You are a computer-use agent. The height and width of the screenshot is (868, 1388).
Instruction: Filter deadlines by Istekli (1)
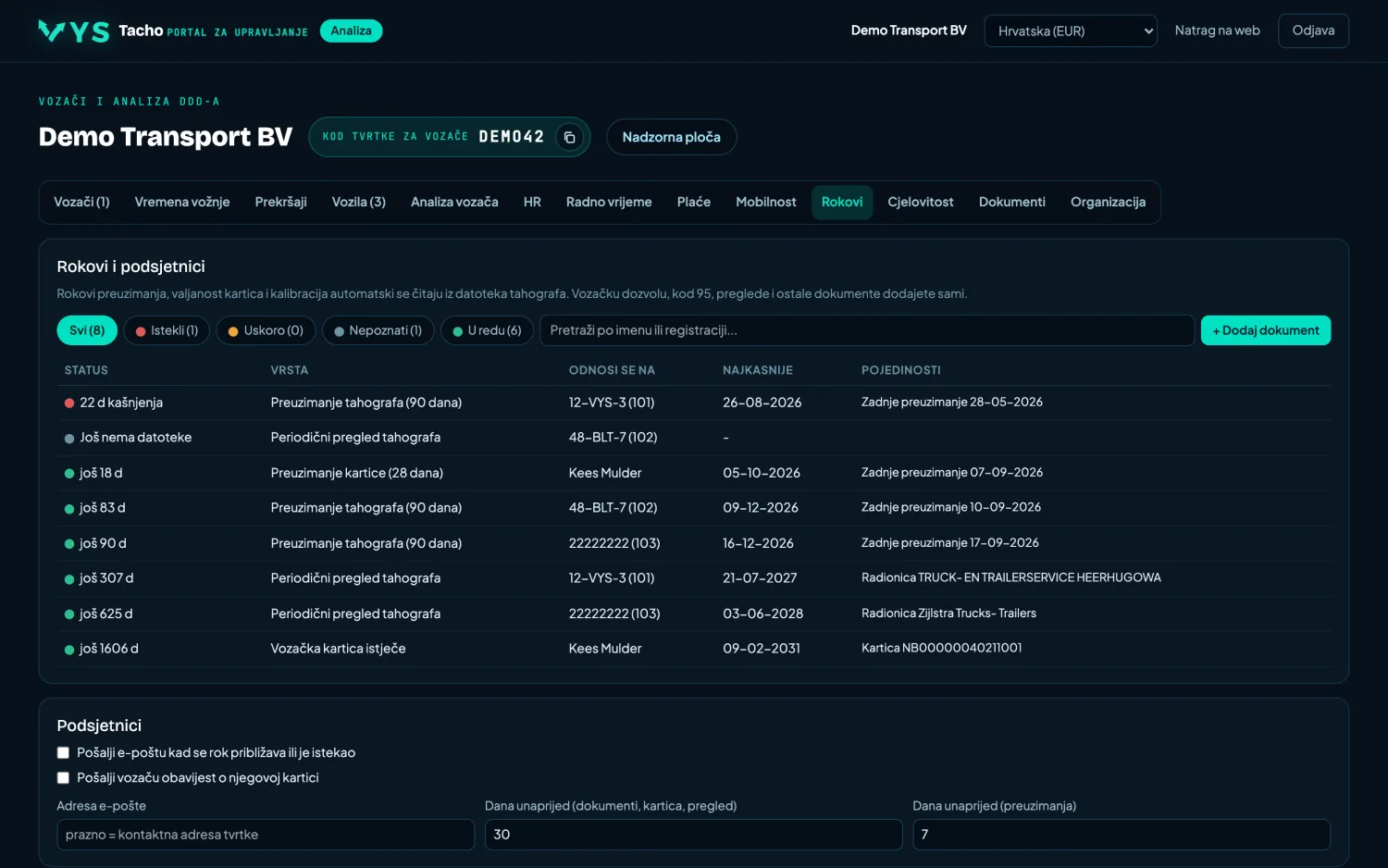167,330
